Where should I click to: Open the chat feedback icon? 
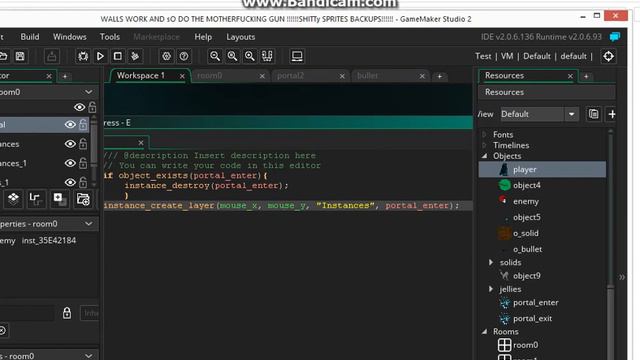tap(615, 37)
